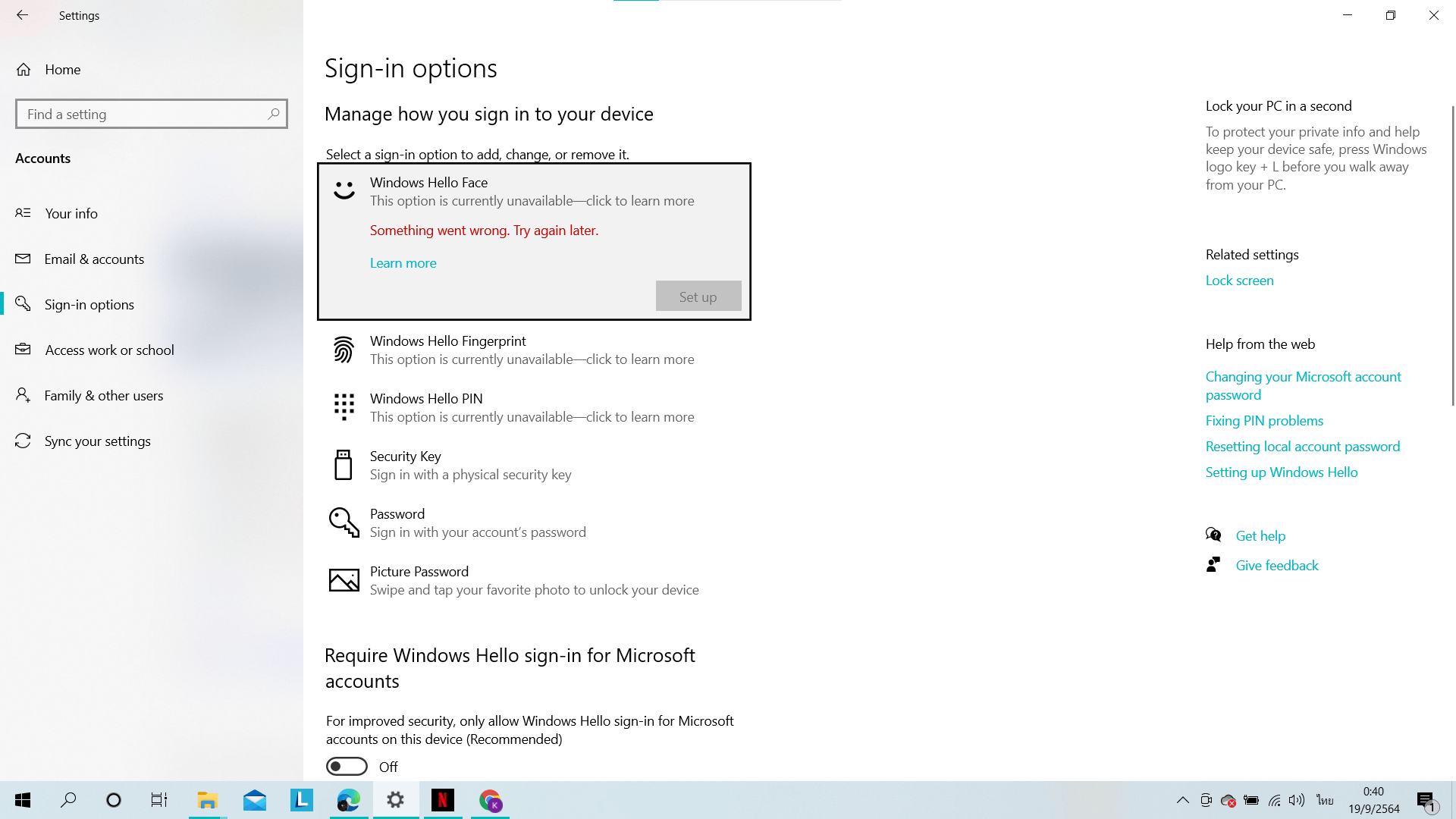Viewport: 1456px width, 819px height.
Task: Click the Find a setting search box
Action: tap(144, 114)
